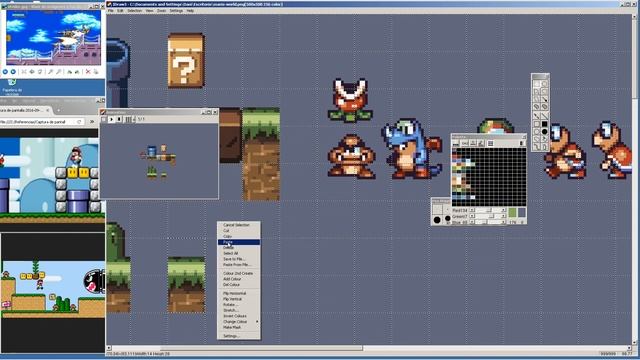Click the frames icon in the animation window
This screenshot has height=360, width=640.
128,119
